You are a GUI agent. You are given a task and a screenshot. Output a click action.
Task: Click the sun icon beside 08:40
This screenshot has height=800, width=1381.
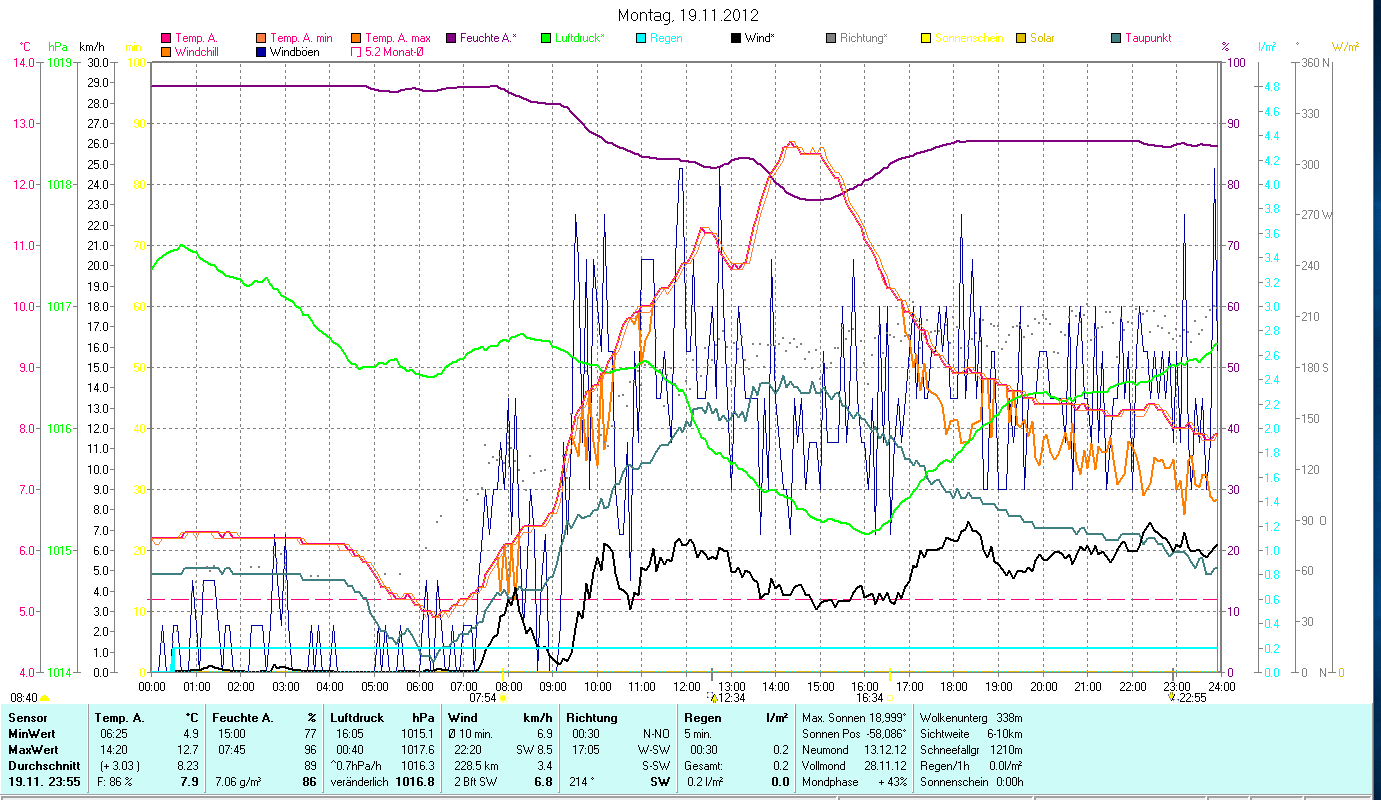click(44, 698)
